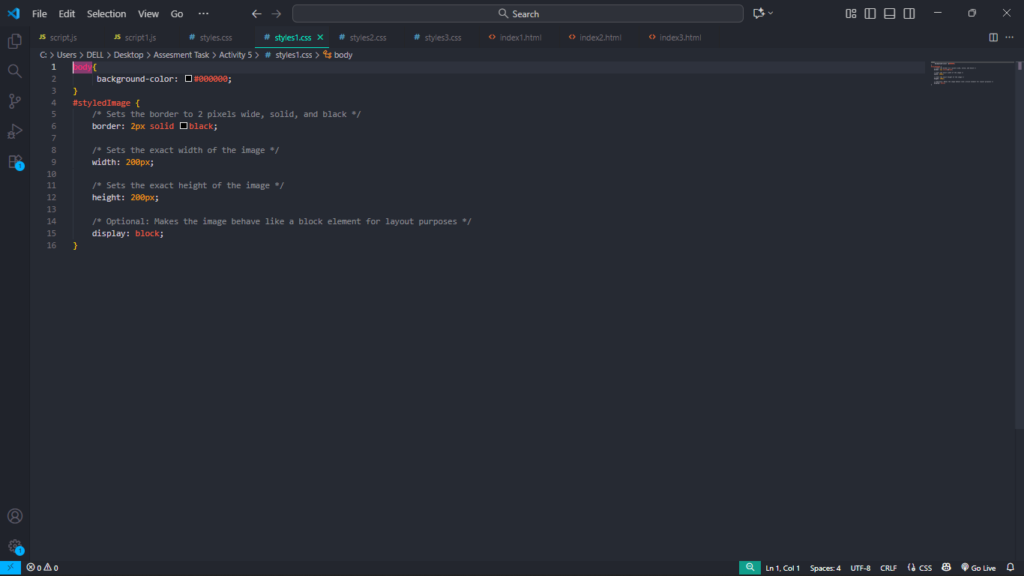Open the Copilot chat dropdown arrow
The image size is (1024, 576).
click(x=773, y=13)
